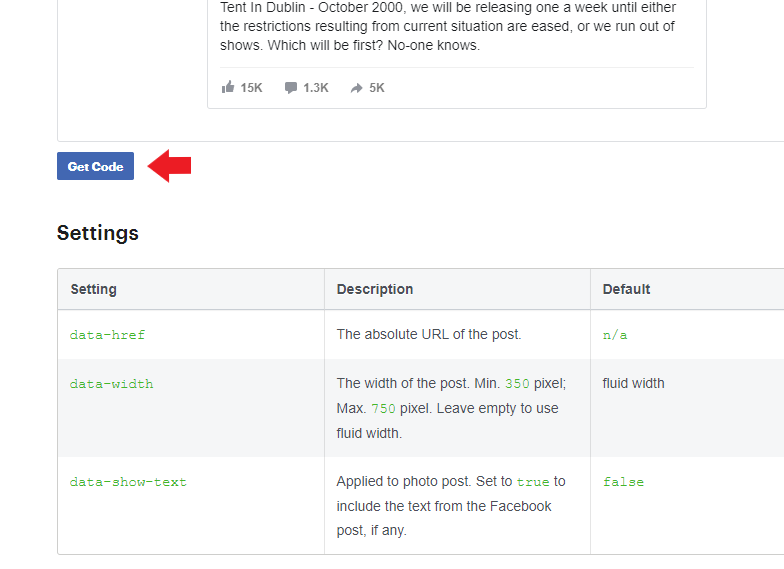The height and width of the screenshot is (569, 784).
Task: Click the red arrow pointing at Get Code
Action: 170,166
